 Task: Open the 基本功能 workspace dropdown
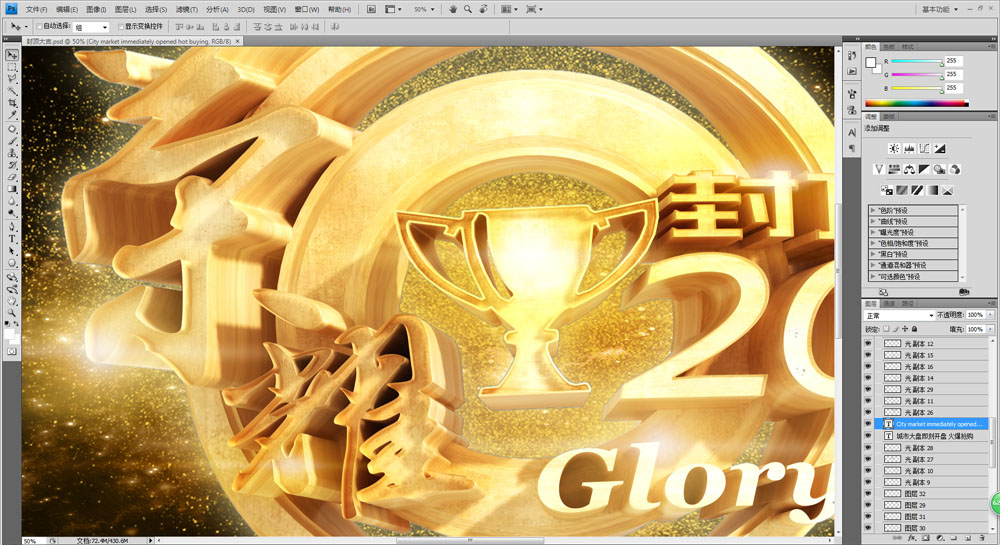(x=939, y=9)
